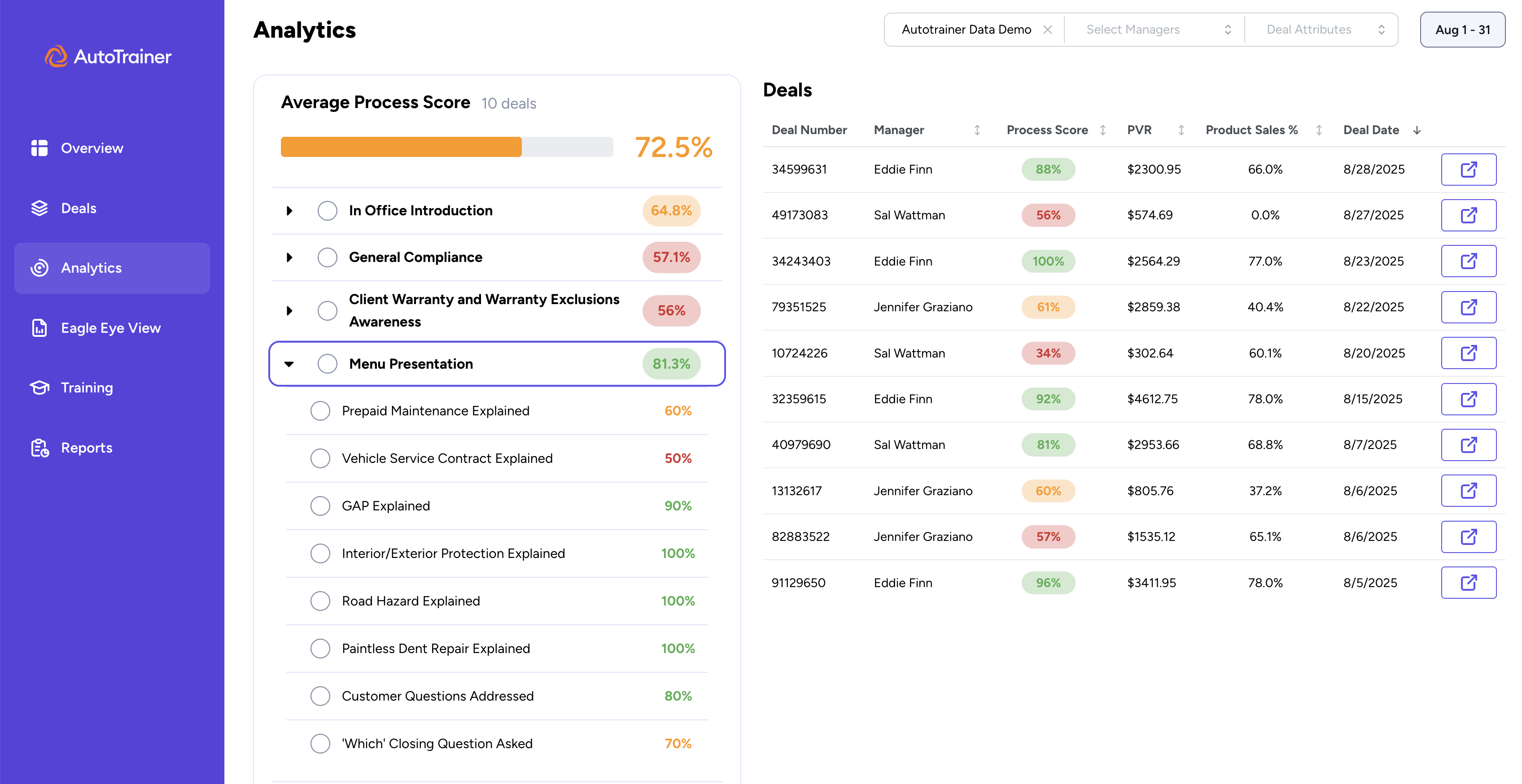Go to Eagle Eye View page
Image resolution: width=1522 pixels, height=784 pixels.
point(110,328)
